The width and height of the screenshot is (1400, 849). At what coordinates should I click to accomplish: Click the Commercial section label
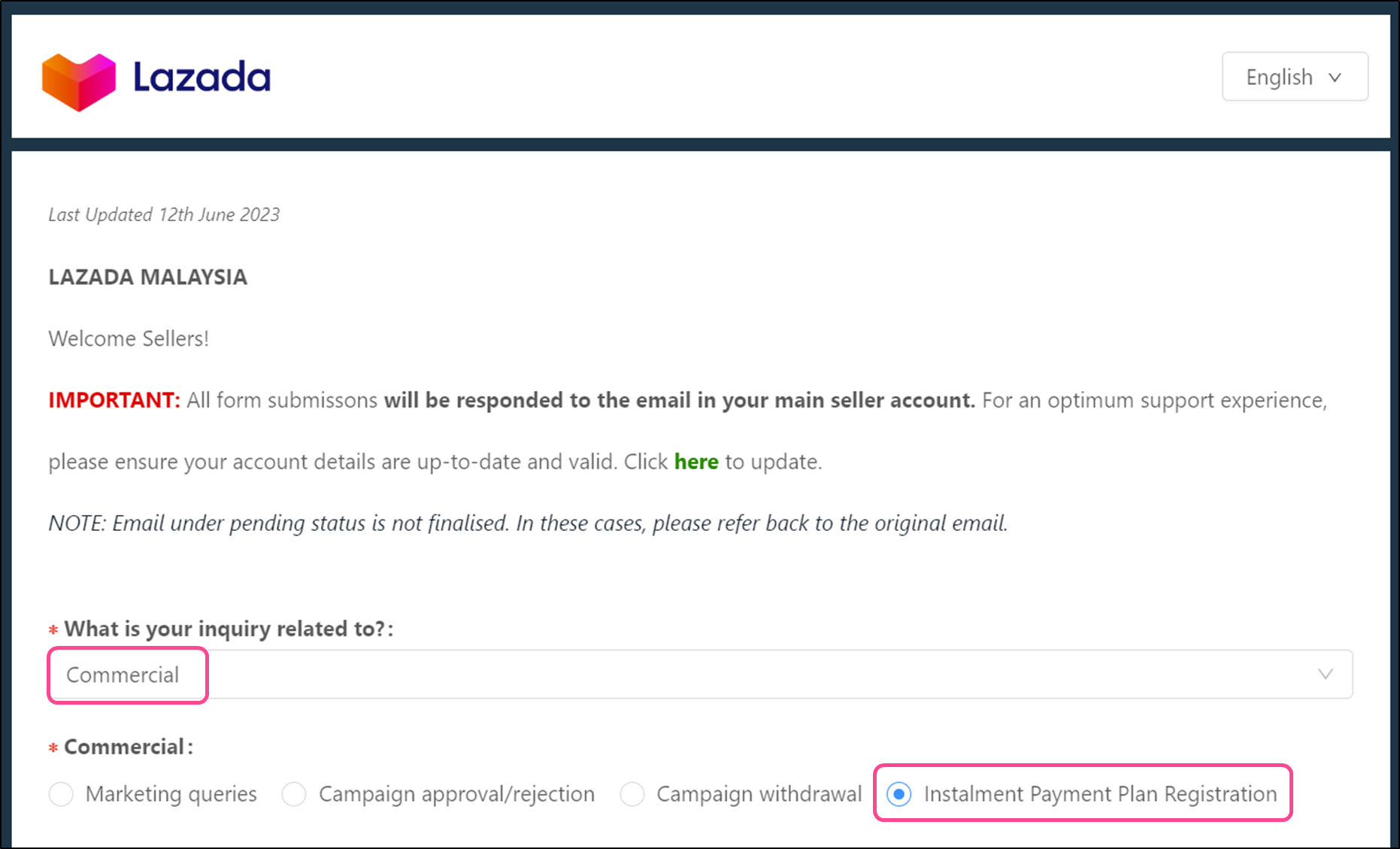click(x=120, y=746)
